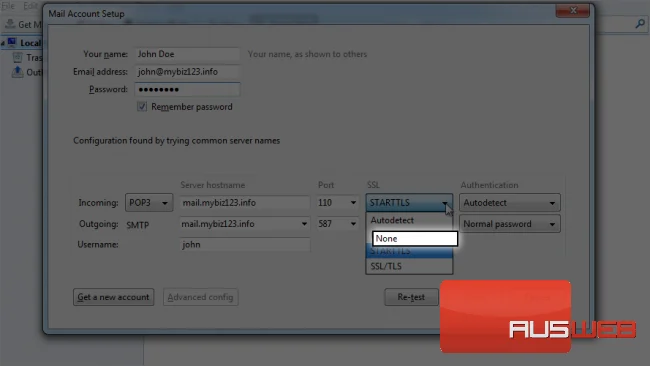Expand the outgoing port 587 dropdown
The image size is (650, 366).
pyautogui.click(x=353, y=224)
